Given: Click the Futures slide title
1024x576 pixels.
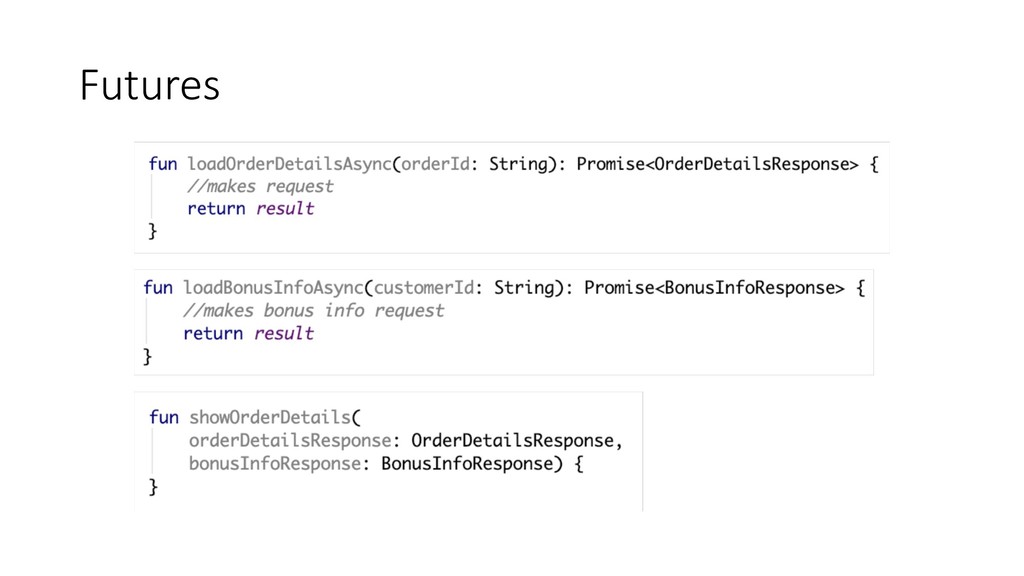Looking at the screenshot, I should point(150,86).
